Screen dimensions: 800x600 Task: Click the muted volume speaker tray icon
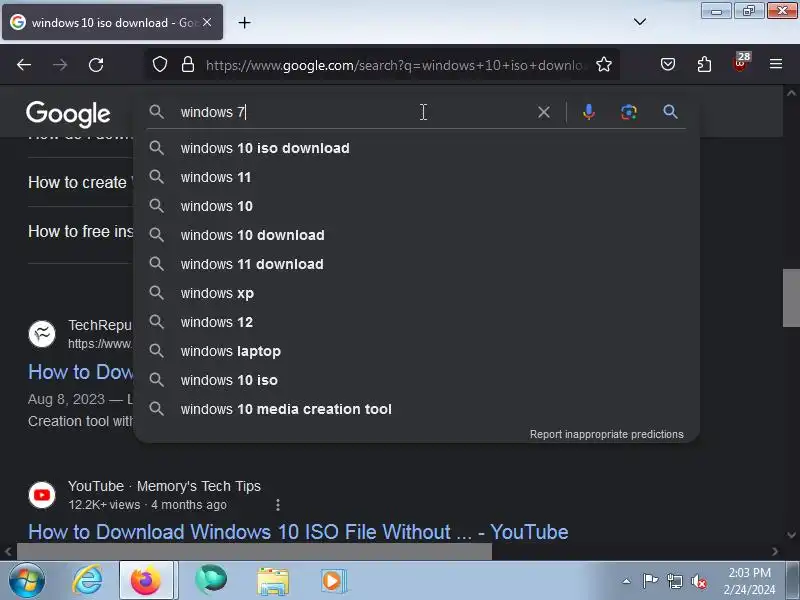(698, 581)
